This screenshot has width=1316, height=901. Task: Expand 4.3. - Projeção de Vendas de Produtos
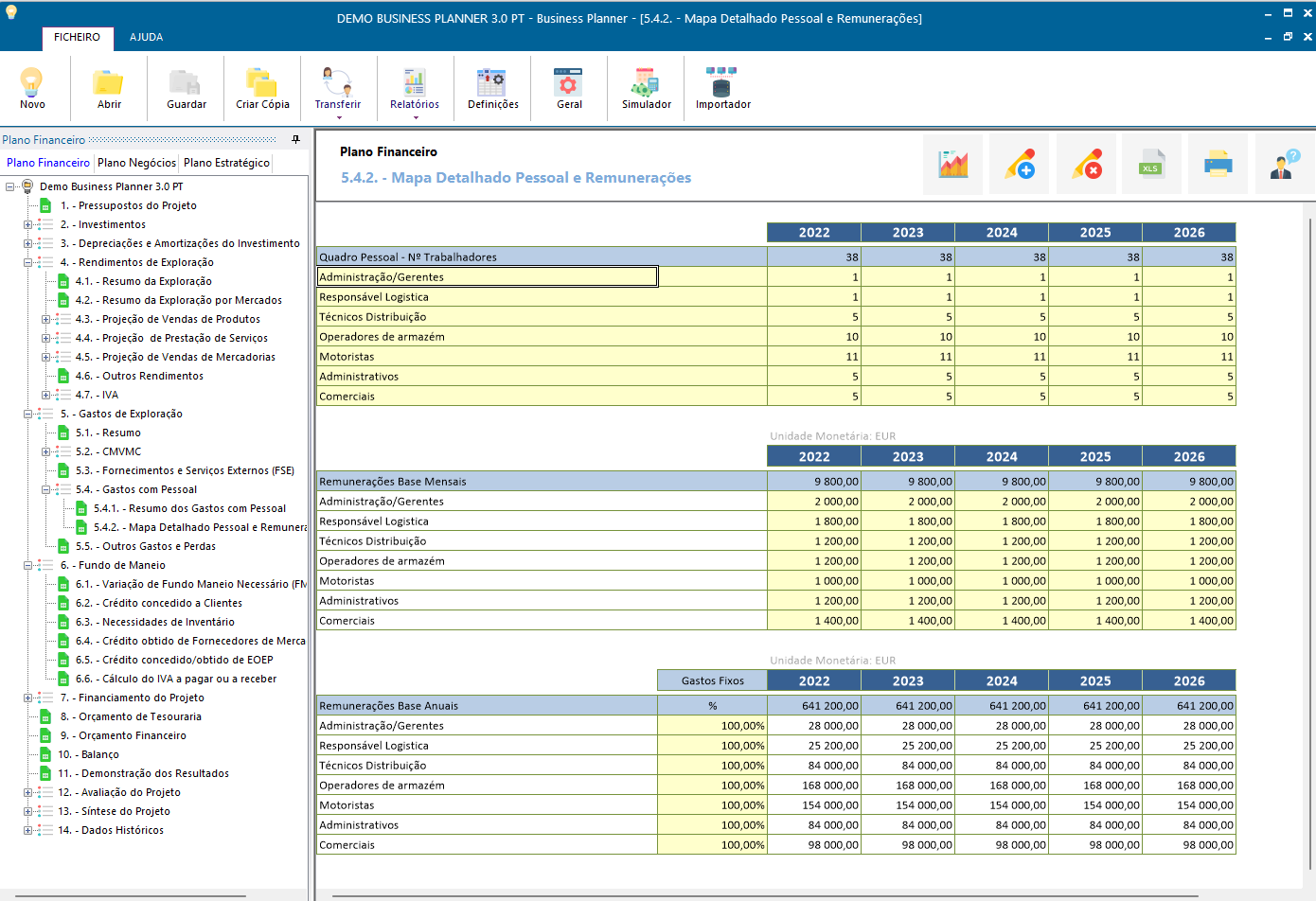tap(45, 319)
